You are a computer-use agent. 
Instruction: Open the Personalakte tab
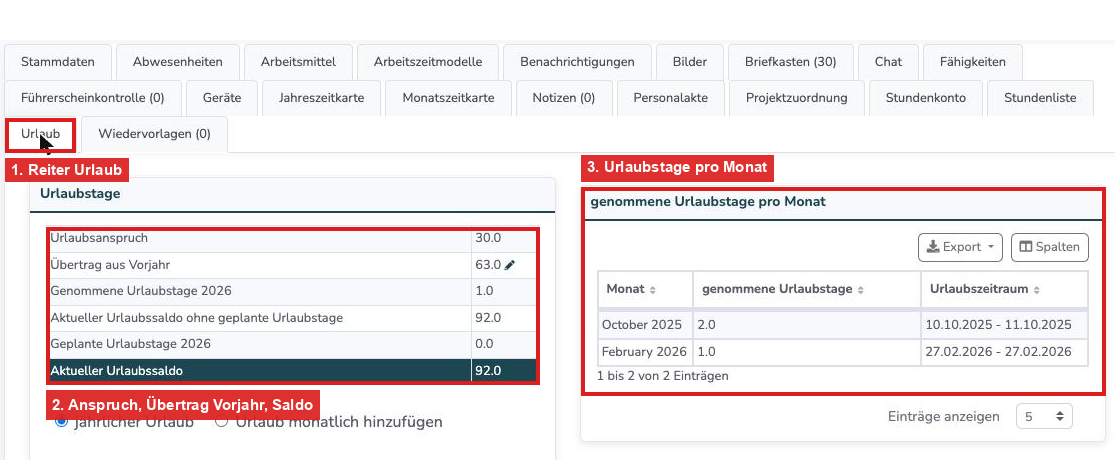point(671,98)
